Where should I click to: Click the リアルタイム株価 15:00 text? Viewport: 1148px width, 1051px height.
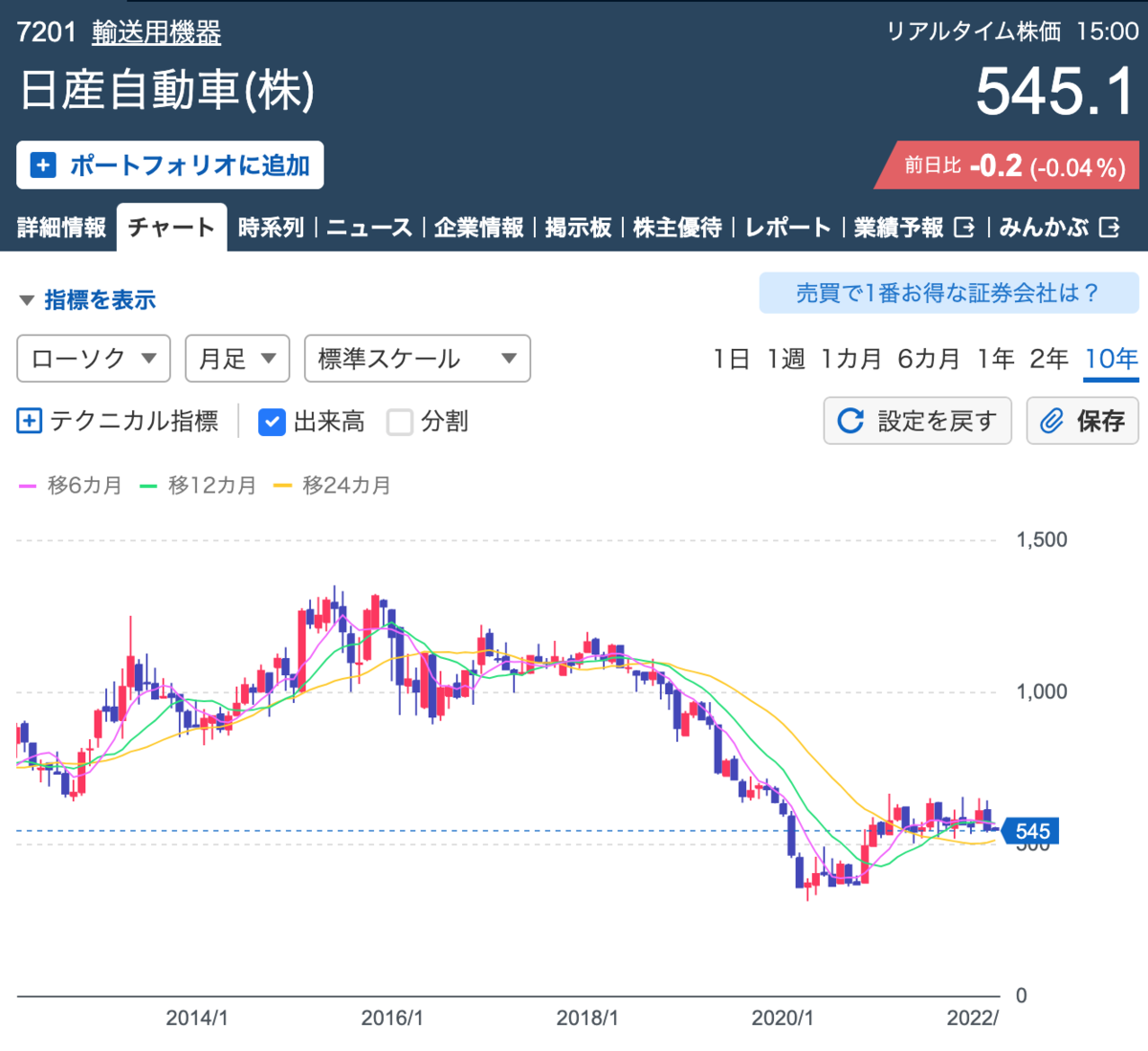1012,32
